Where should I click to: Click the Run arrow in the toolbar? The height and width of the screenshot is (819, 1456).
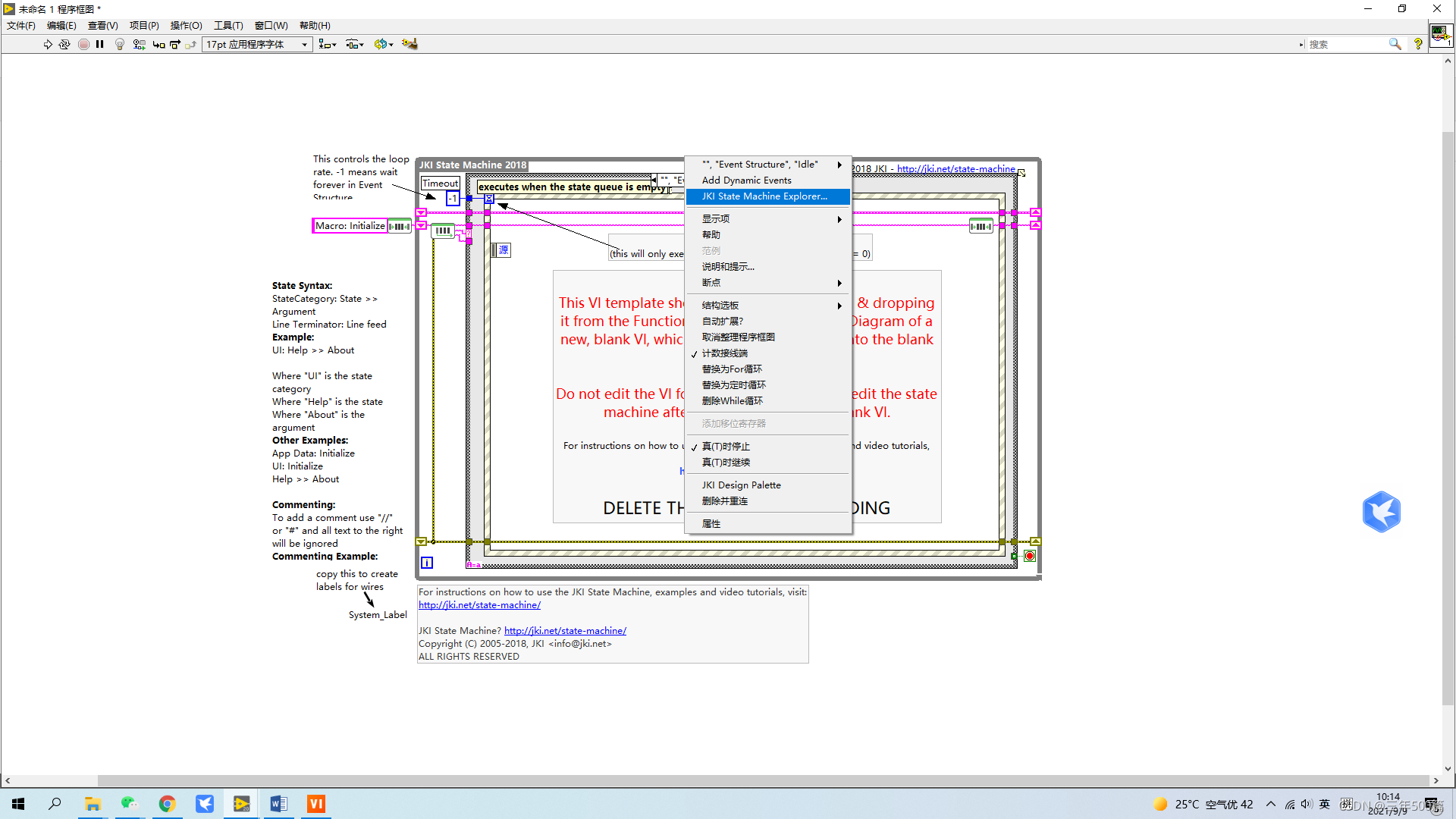pos(48,44)
